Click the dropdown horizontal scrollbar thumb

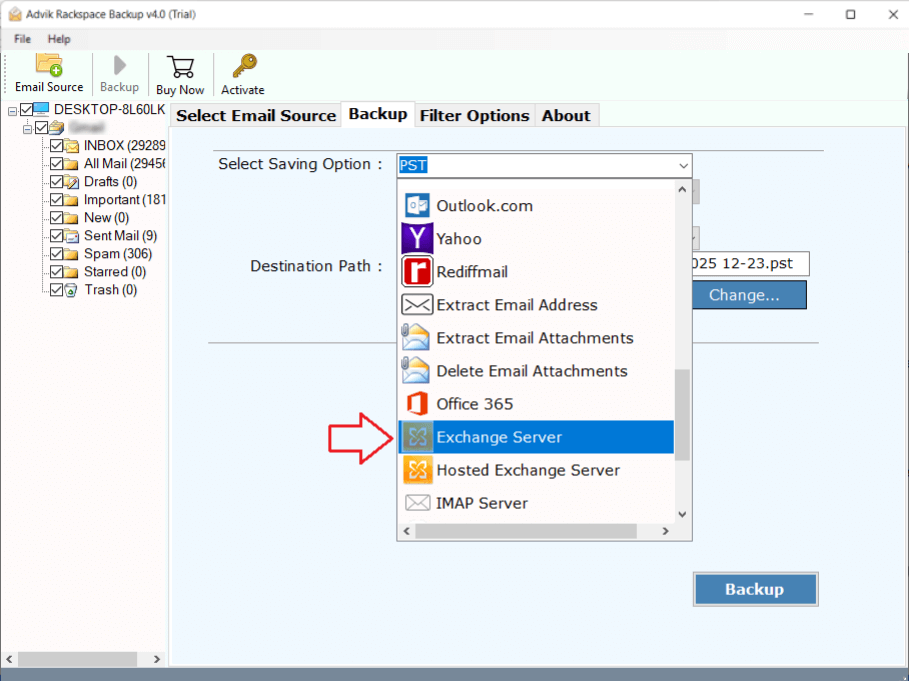[526, 531]
